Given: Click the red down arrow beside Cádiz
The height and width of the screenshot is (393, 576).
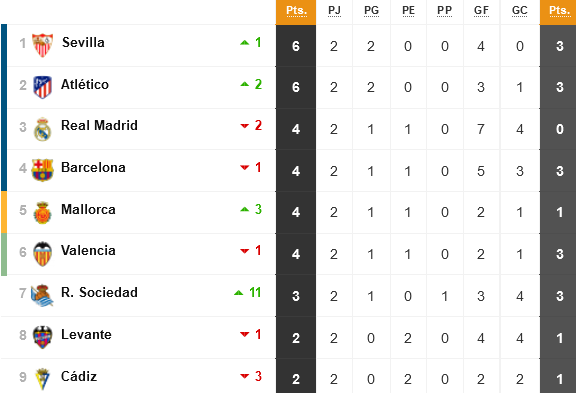Looking at the screenshot, I should point(245,376).
